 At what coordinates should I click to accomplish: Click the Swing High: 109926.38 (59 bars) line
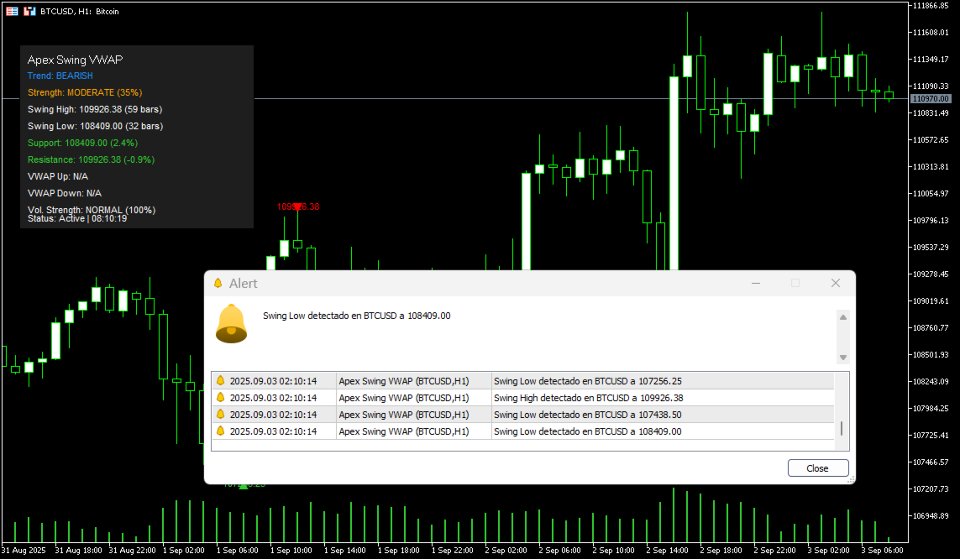(95, 109)
